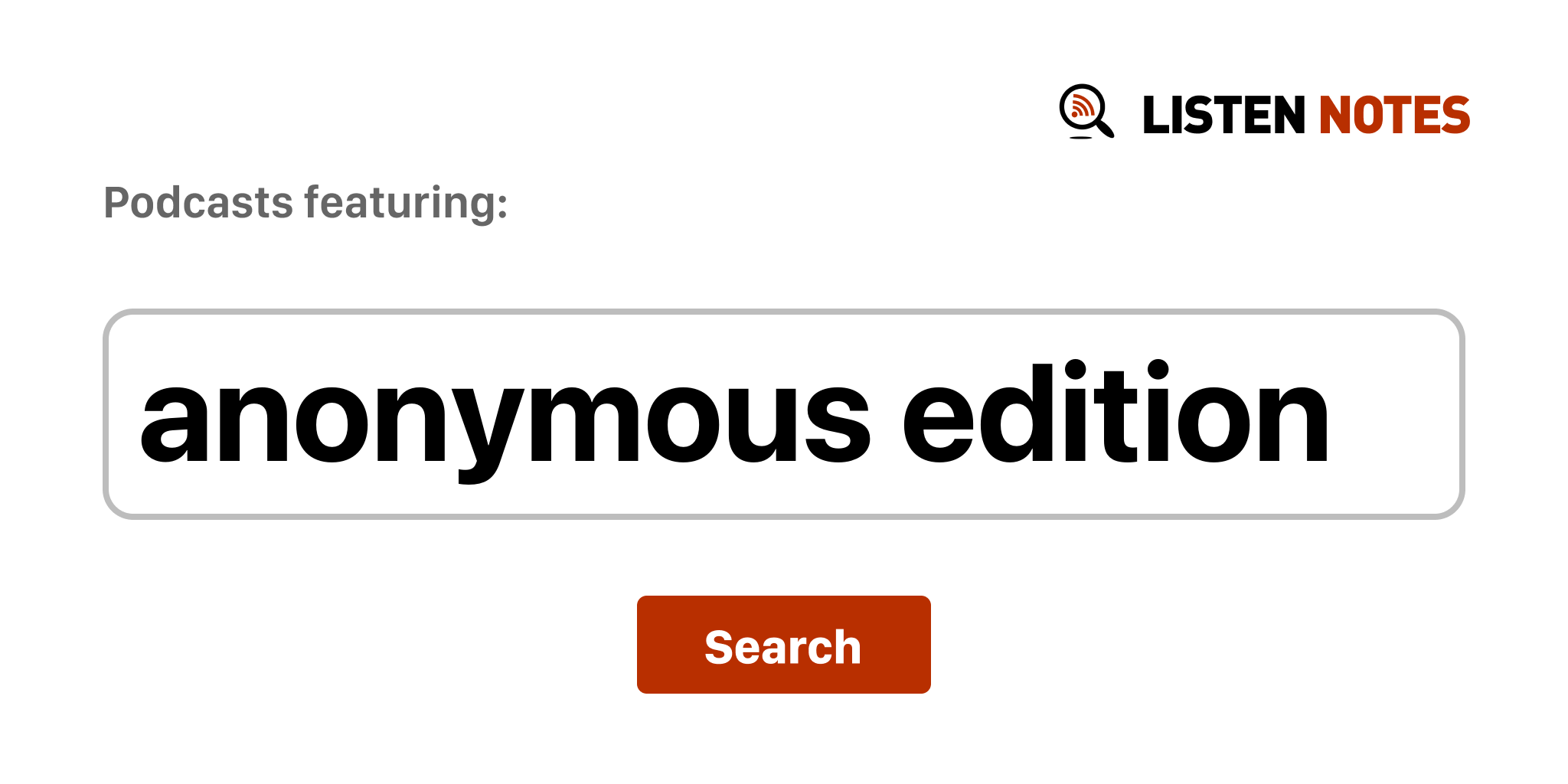
Task: Click the black LISTEN wordmark
Action: [1223, 115]
